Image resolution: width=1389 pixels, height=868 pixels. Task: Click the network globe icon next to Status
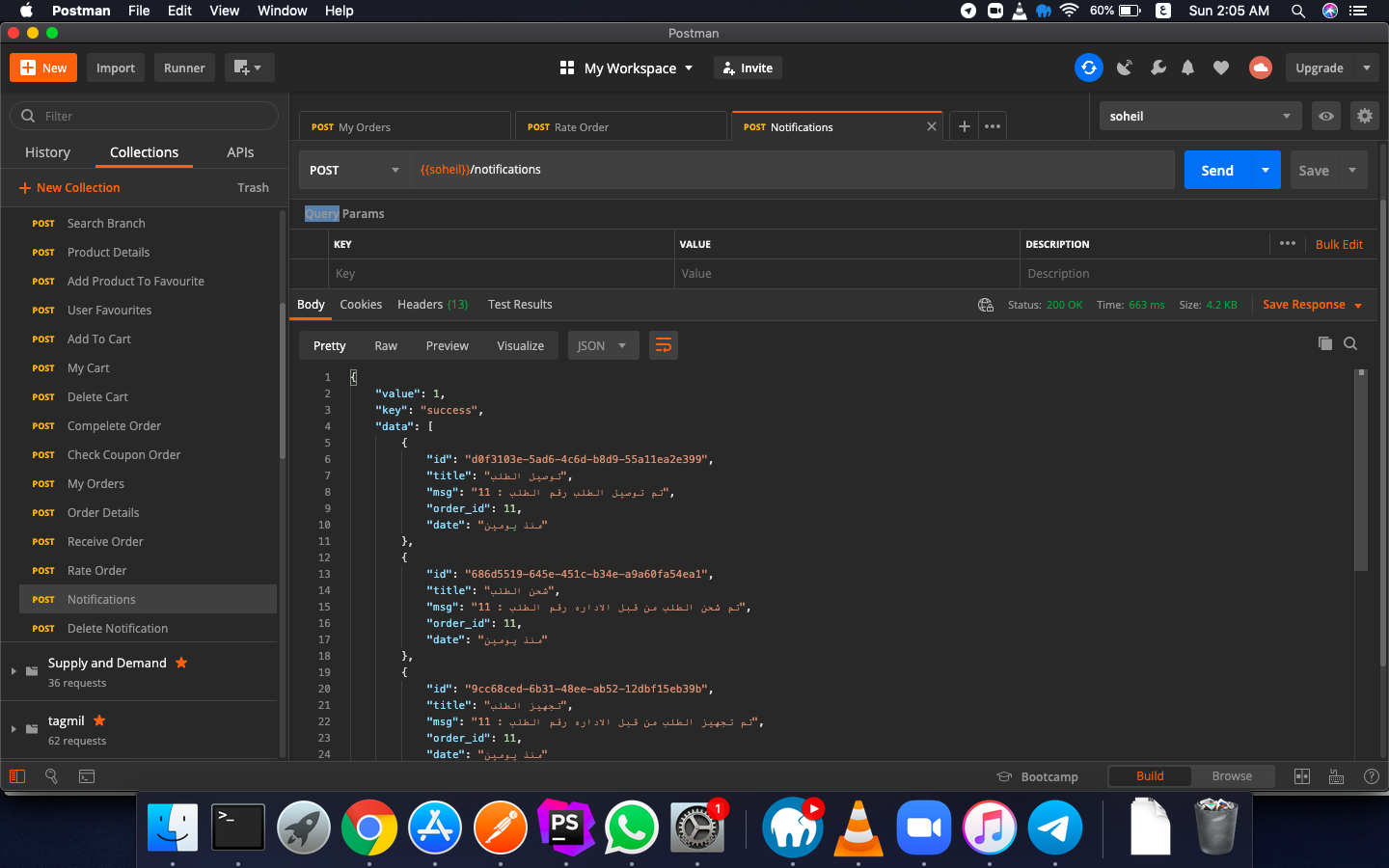[986, 305]
